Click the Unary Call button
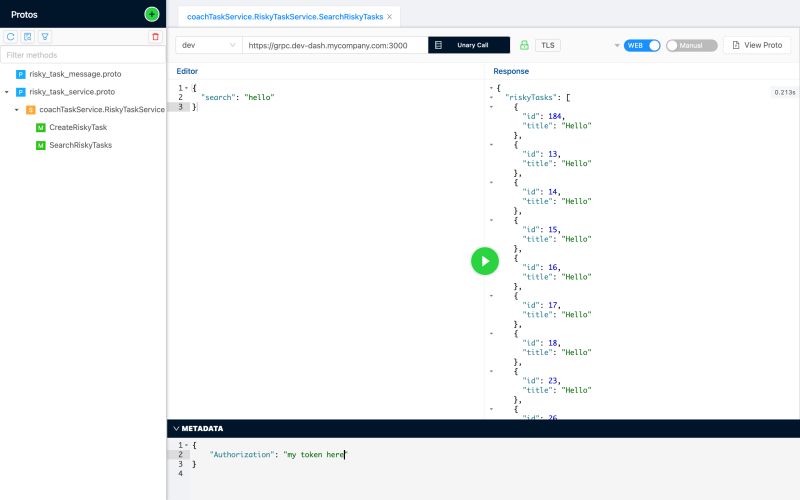Screen dimensions: 800x500 [x=469, y=45]
